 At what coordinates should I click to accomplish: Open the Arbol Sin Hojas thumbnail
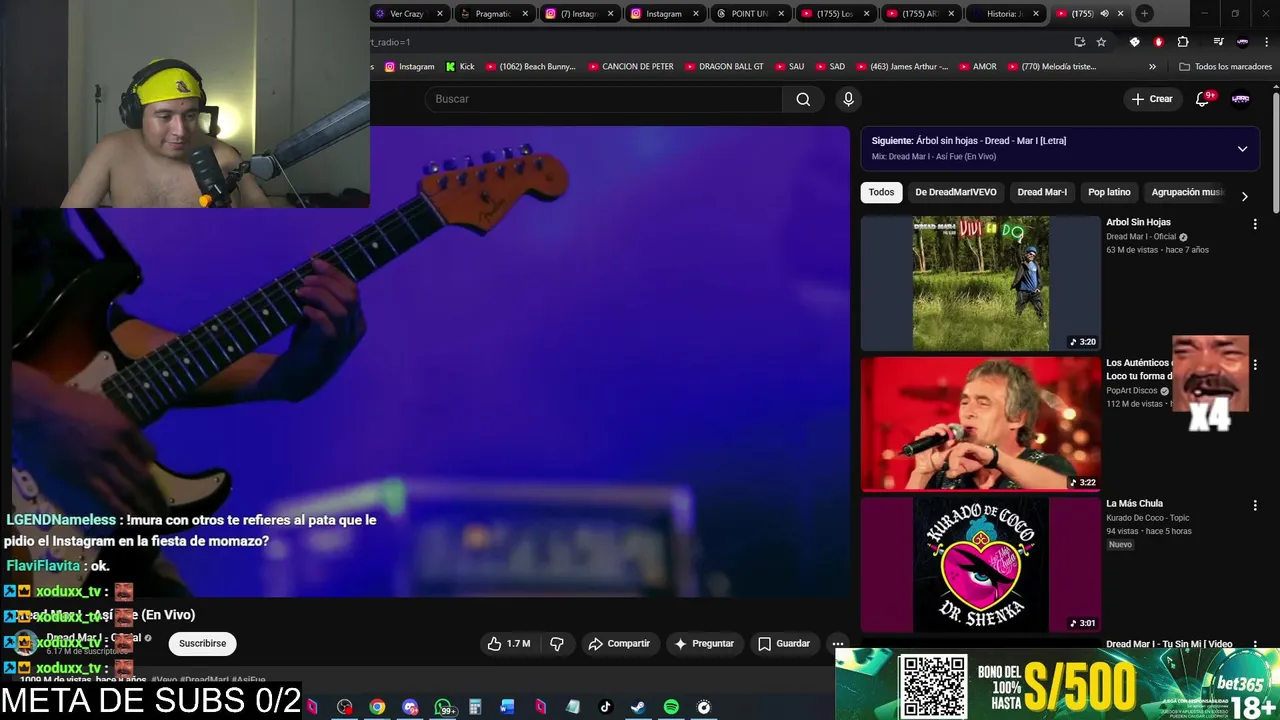pyautogui.click(x=980, y=283)
